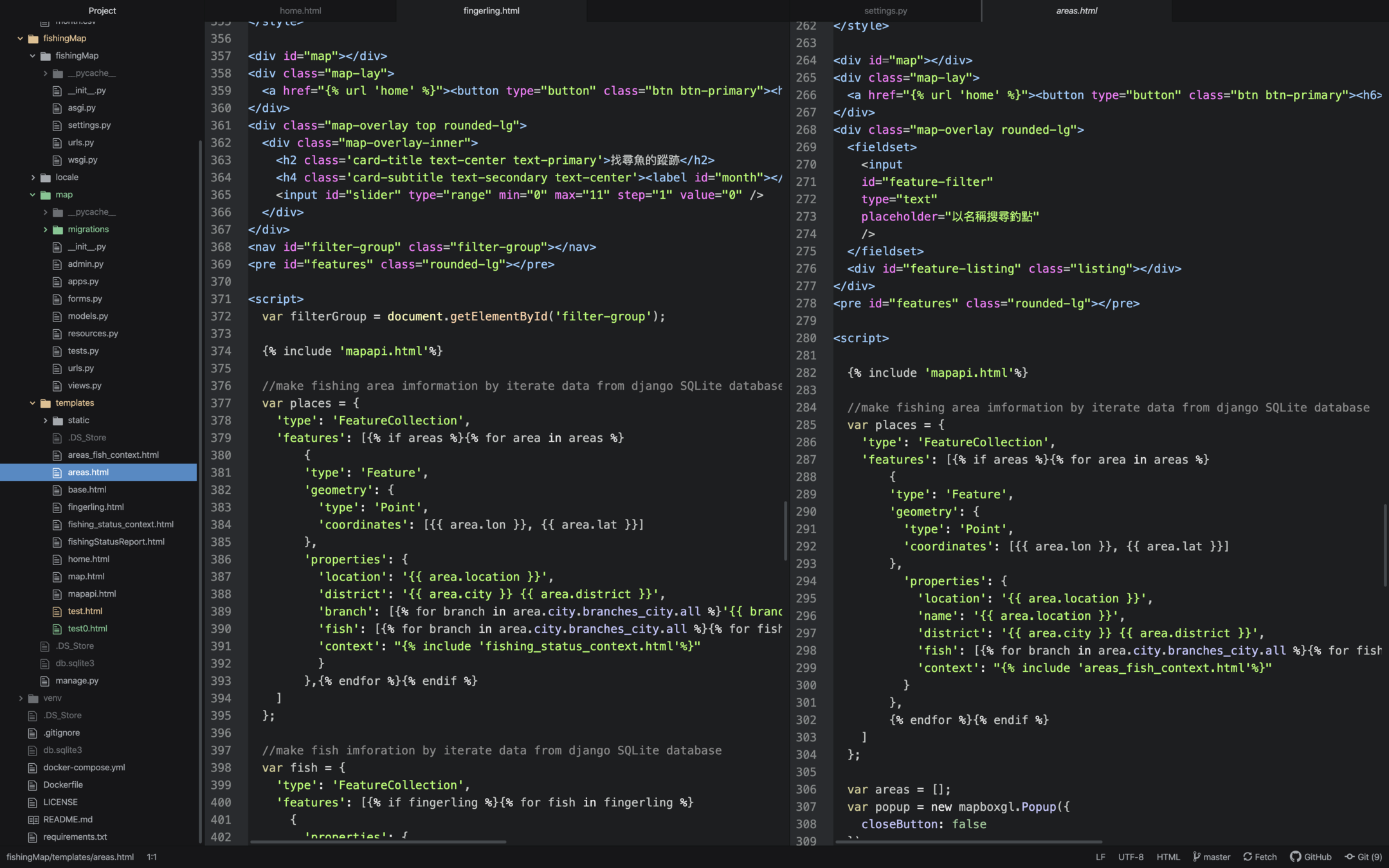
Task: Expand the venv folder
Action: click(x=21, y=698)
